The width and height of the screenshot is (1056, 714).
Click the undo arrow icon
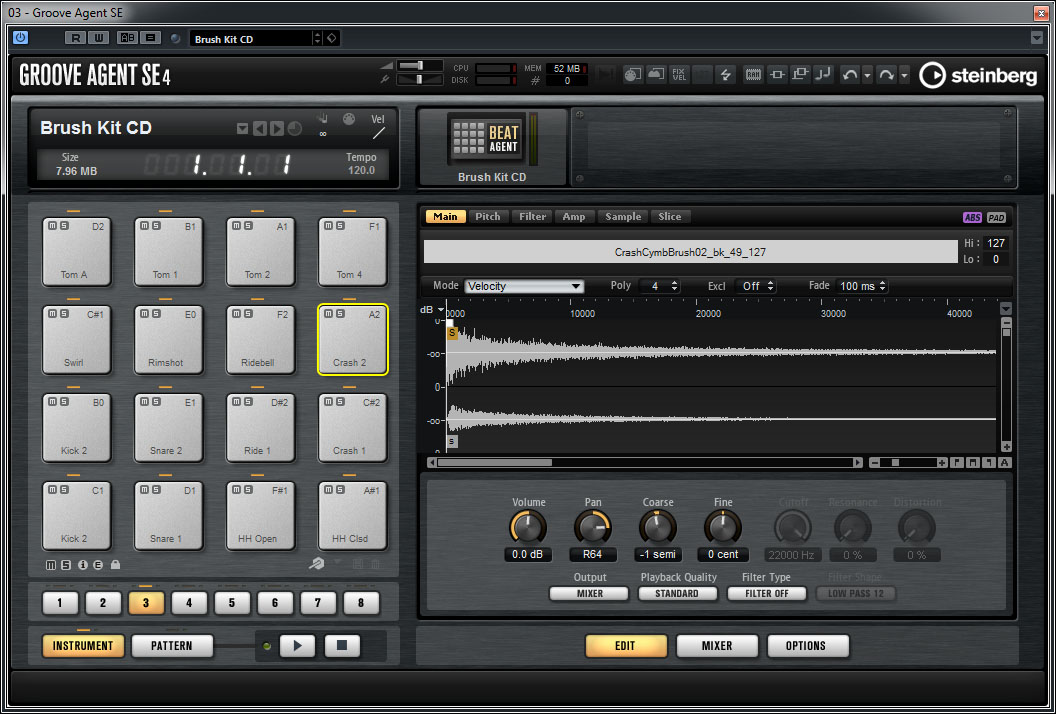pyautogui.click(x=850, y=75)
